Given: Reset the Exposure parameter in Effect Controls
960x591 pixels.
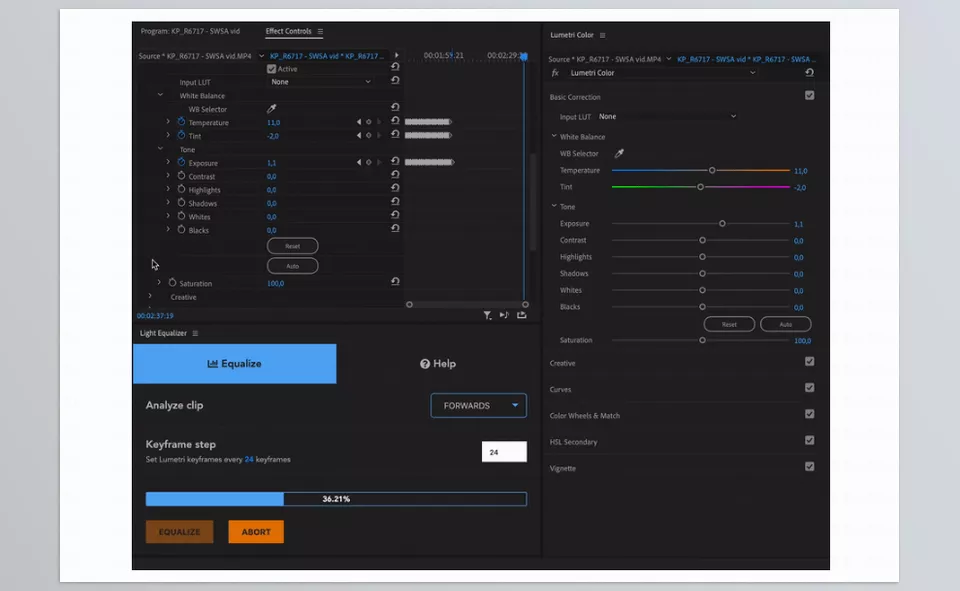Looking at the screenshot, I should click(x=395, y=161).
